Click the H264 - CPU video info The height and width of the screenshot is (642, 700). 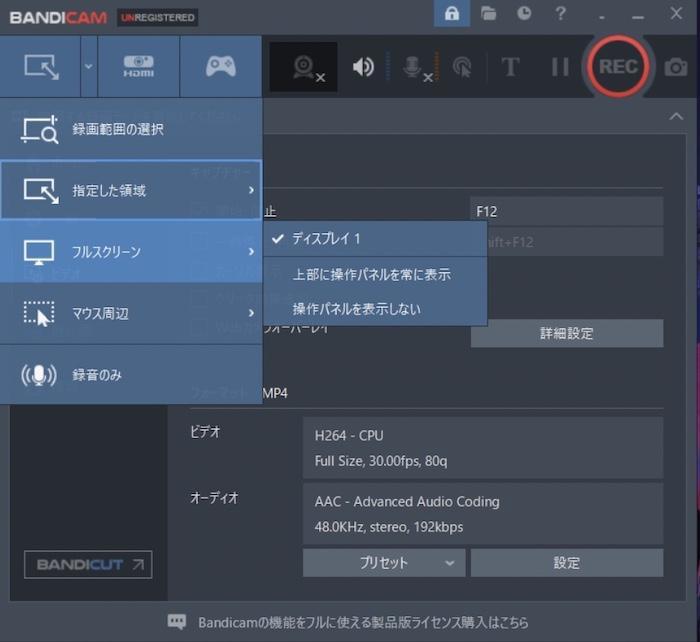point(349,436)
